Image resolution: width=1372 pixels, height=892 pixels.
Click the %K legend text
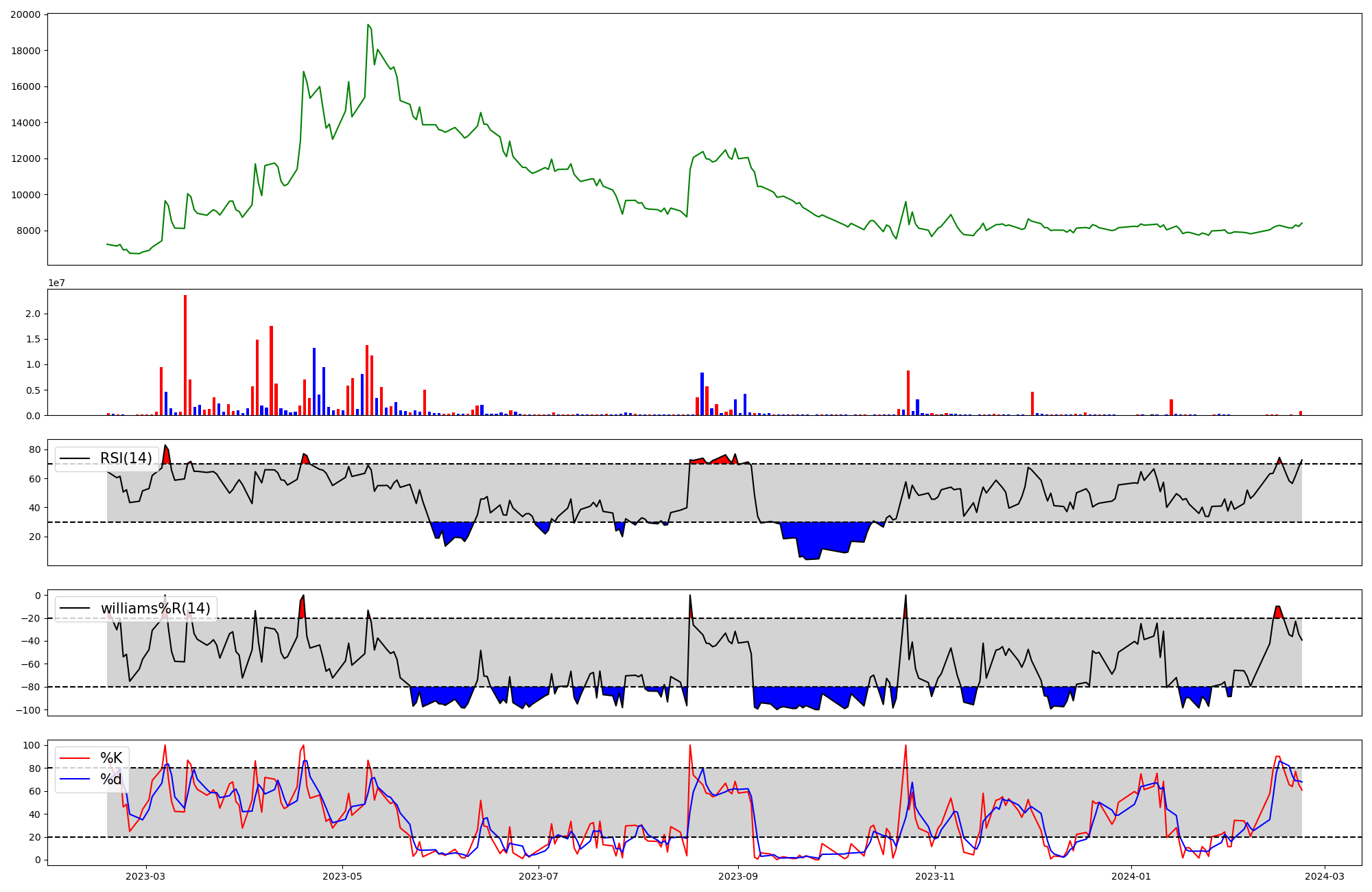pos(111,758)
